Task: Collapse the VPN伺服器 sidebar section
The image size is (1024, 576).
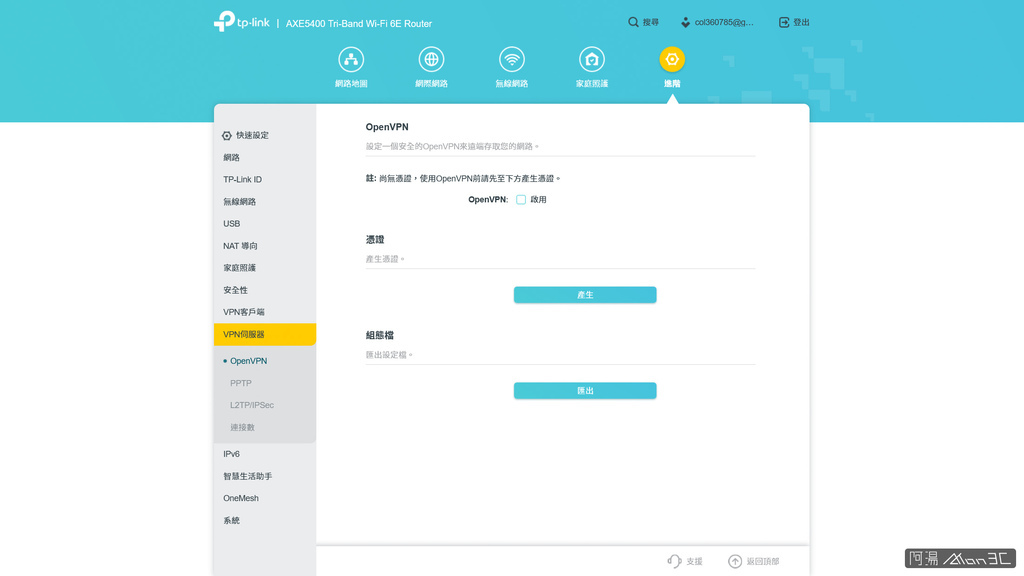Action: tap(264, 334)
